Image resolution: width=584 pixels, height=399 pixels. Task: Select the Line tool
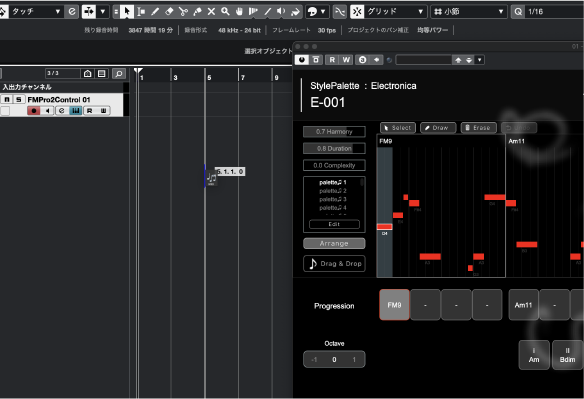tap(267, 12)
